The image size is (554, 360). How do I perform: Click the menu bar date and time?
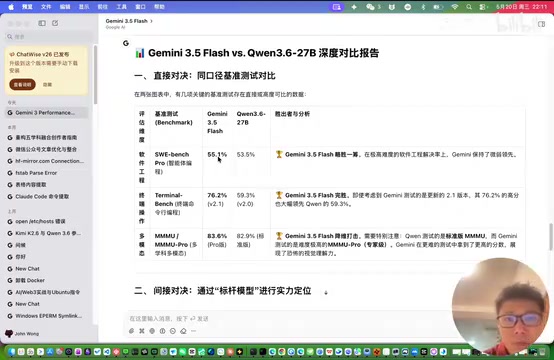(521, 7)
